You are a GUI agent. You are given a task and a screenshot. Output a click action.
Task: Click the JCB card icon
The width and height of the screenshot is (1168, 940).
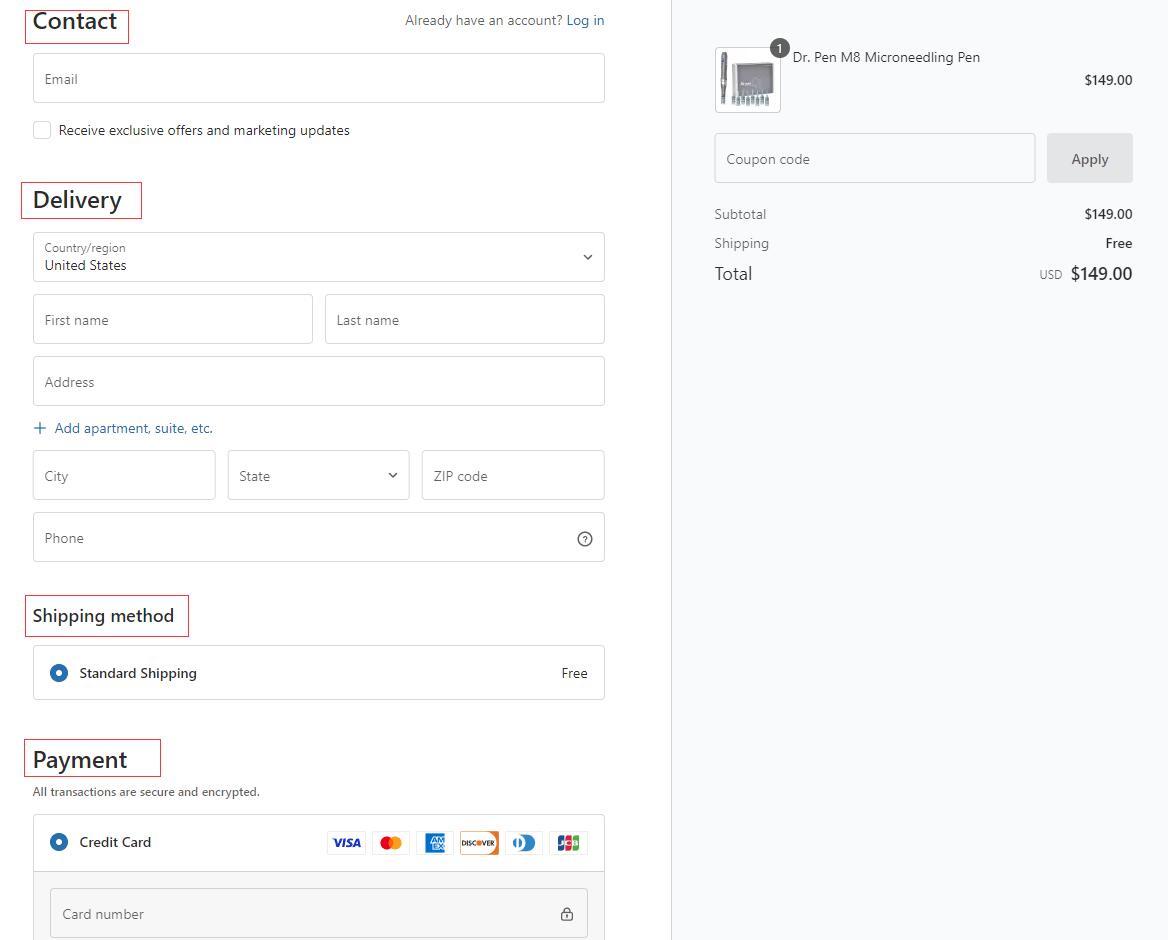click(x=568, y=843)
